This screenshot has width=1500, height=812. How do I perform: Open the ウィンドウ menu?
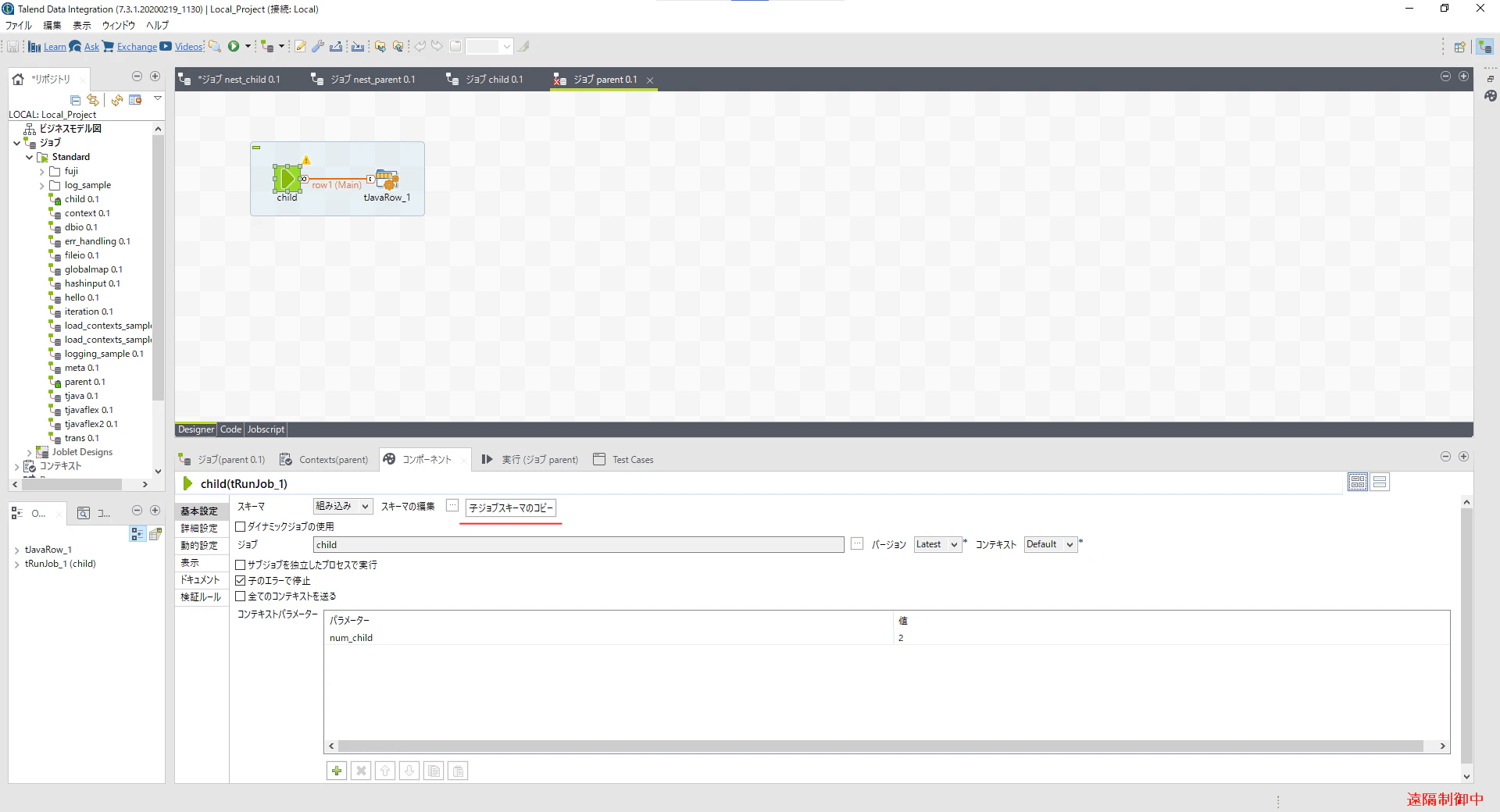coord(119,25)
